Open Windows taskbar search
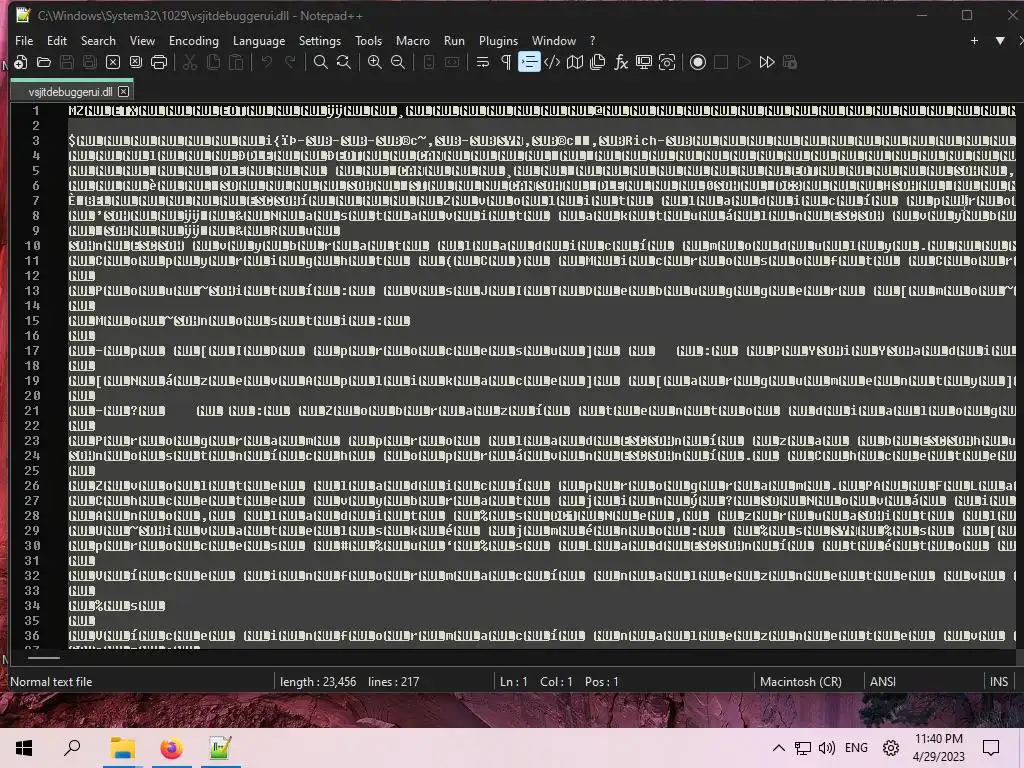Image resolution: width=1024 pixels, height=768 pixels. tap(72, 748)
